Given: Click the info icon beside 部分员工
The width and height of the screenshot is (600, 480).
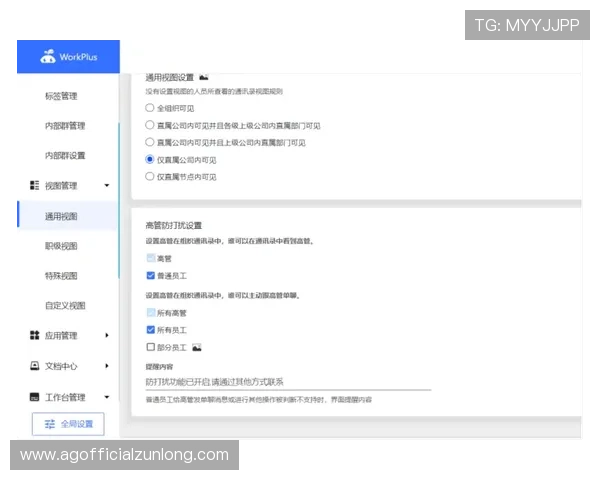Looking at the screenshot, I should [197, 348].
